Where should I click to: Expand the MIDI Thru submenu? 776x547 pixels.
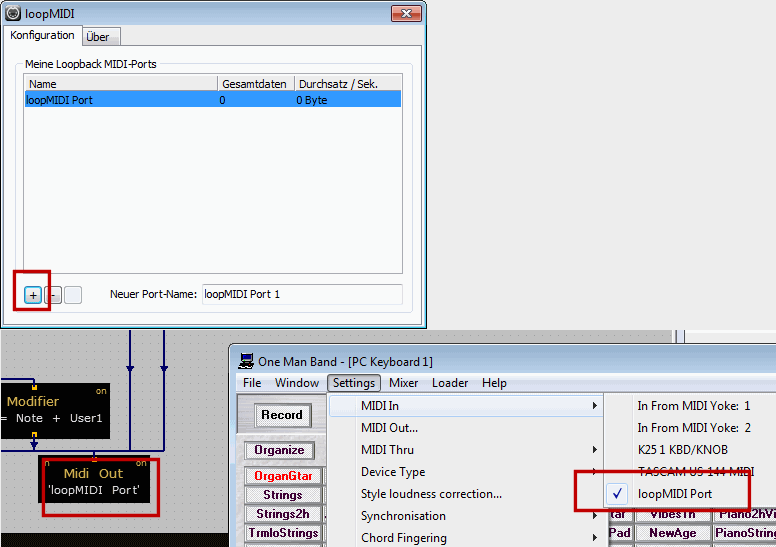coord(465,450)
